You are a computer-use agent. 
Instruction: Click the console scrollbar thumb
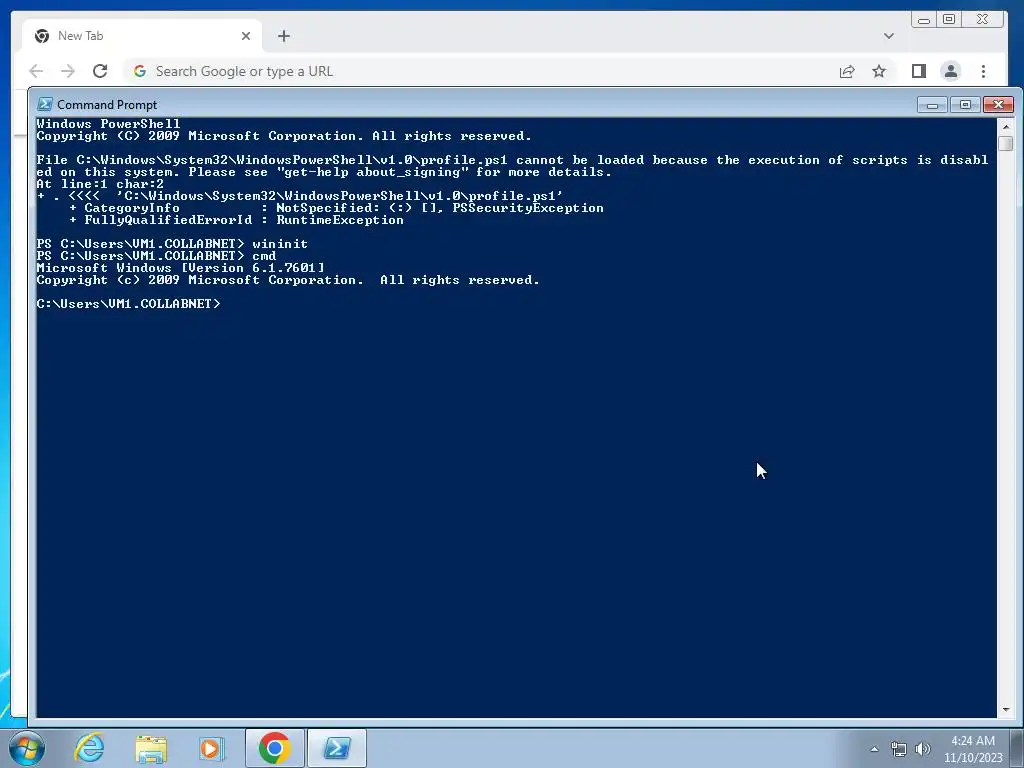tap(1006, 143)
